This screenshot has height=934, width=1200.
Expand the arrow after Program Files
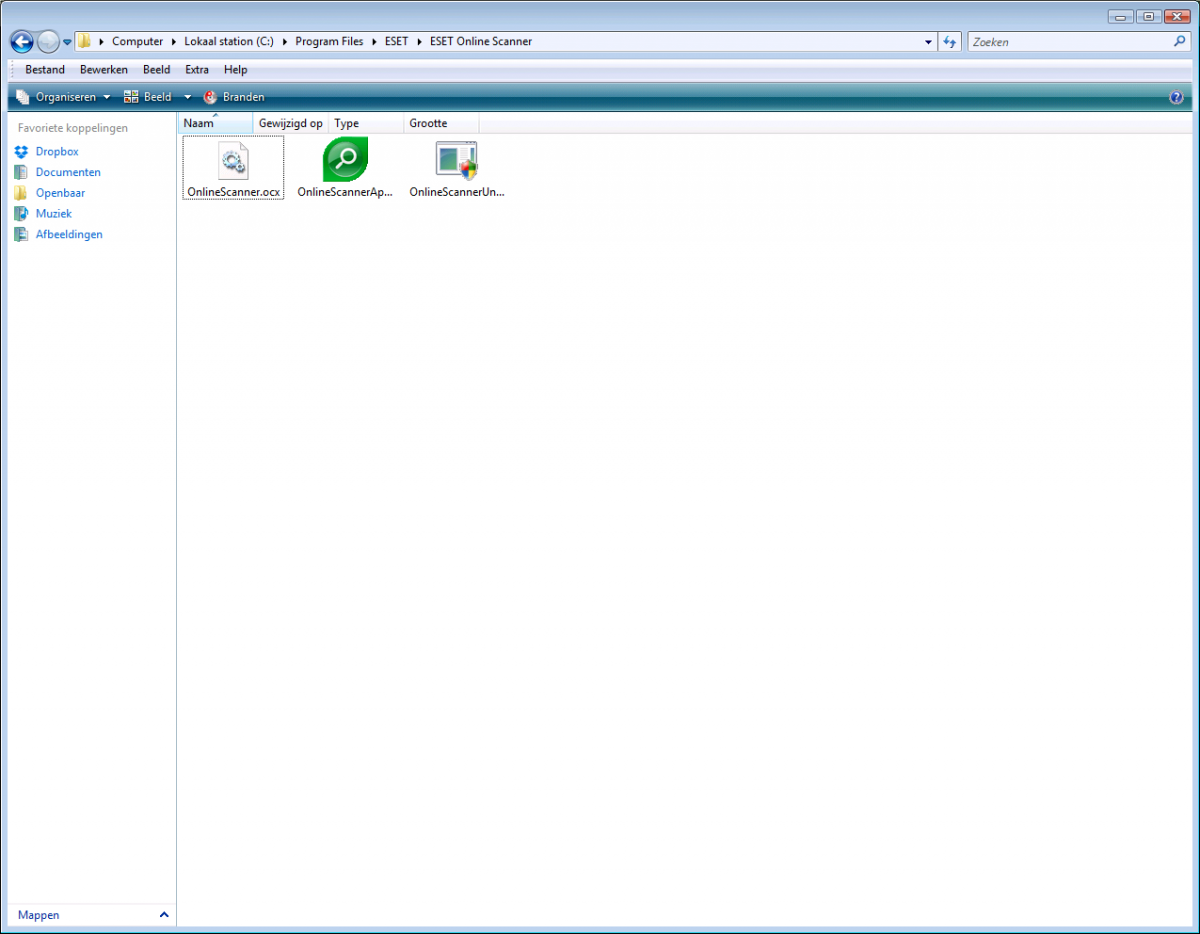click(x=374, y=42)
